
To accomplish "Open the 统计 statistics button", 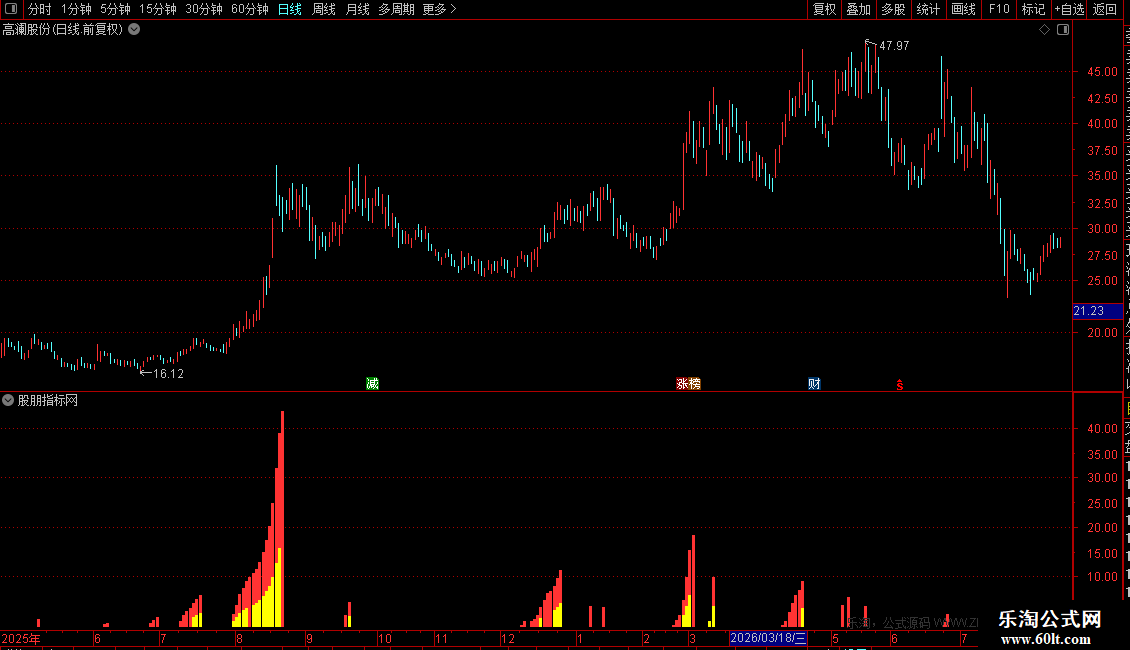I will (x=927, y=9).
